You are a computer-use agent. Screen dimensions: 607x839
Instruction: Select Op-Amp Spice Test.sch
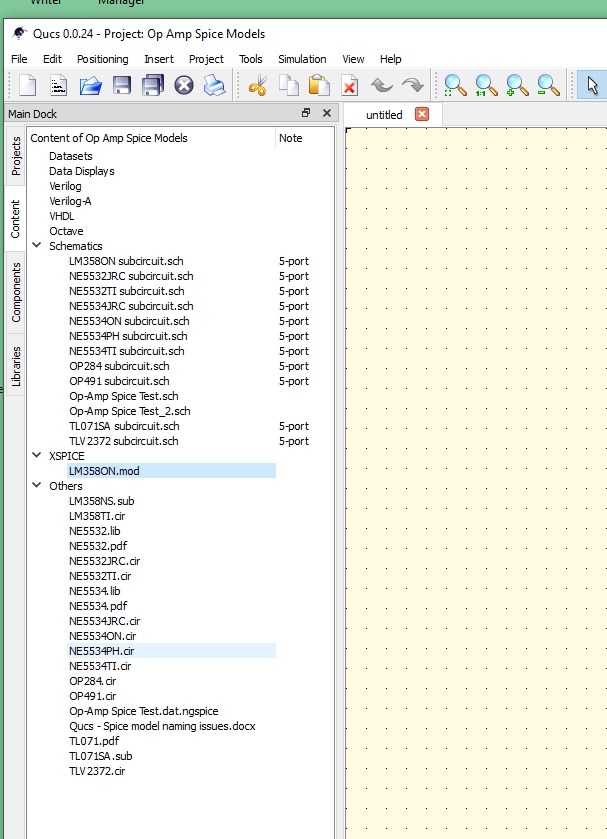tap(124, 395)
